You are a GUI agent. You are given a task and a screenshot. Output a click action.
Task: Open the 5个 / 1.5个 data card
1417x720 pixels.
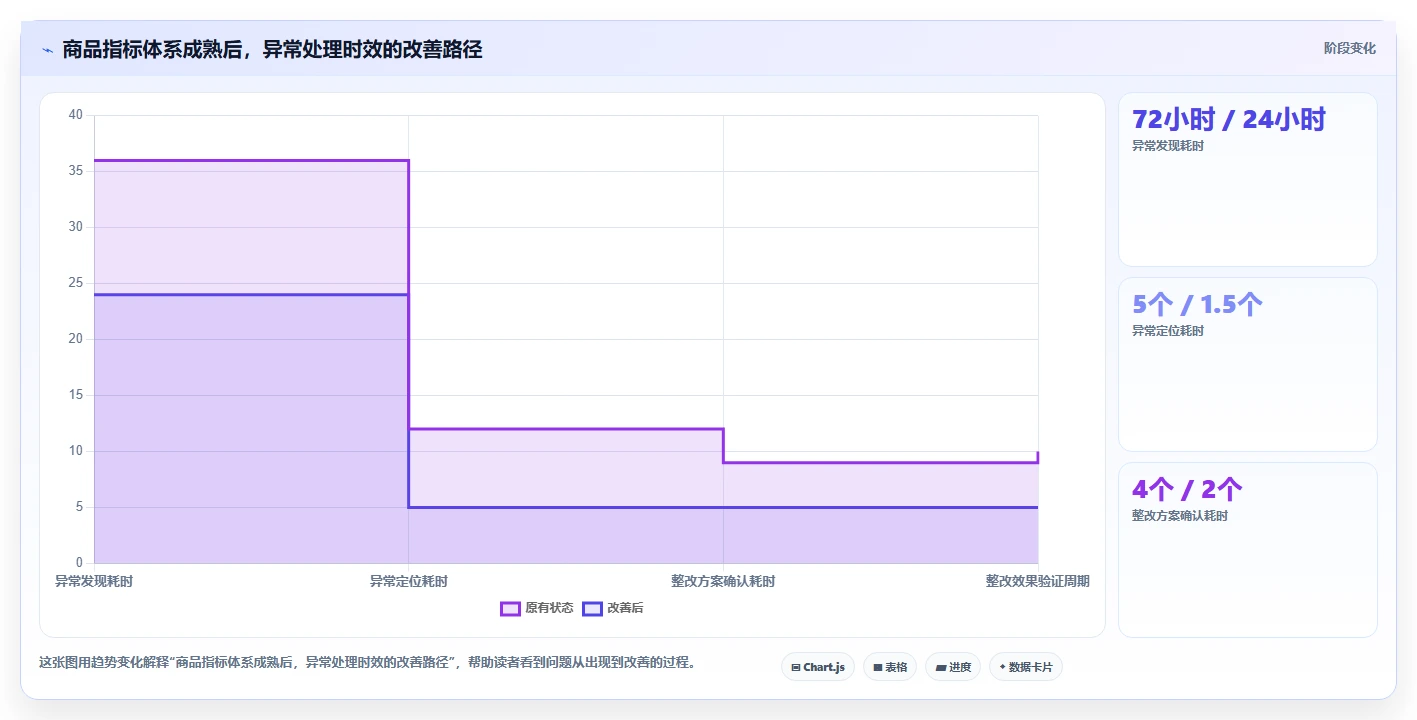1248,364
